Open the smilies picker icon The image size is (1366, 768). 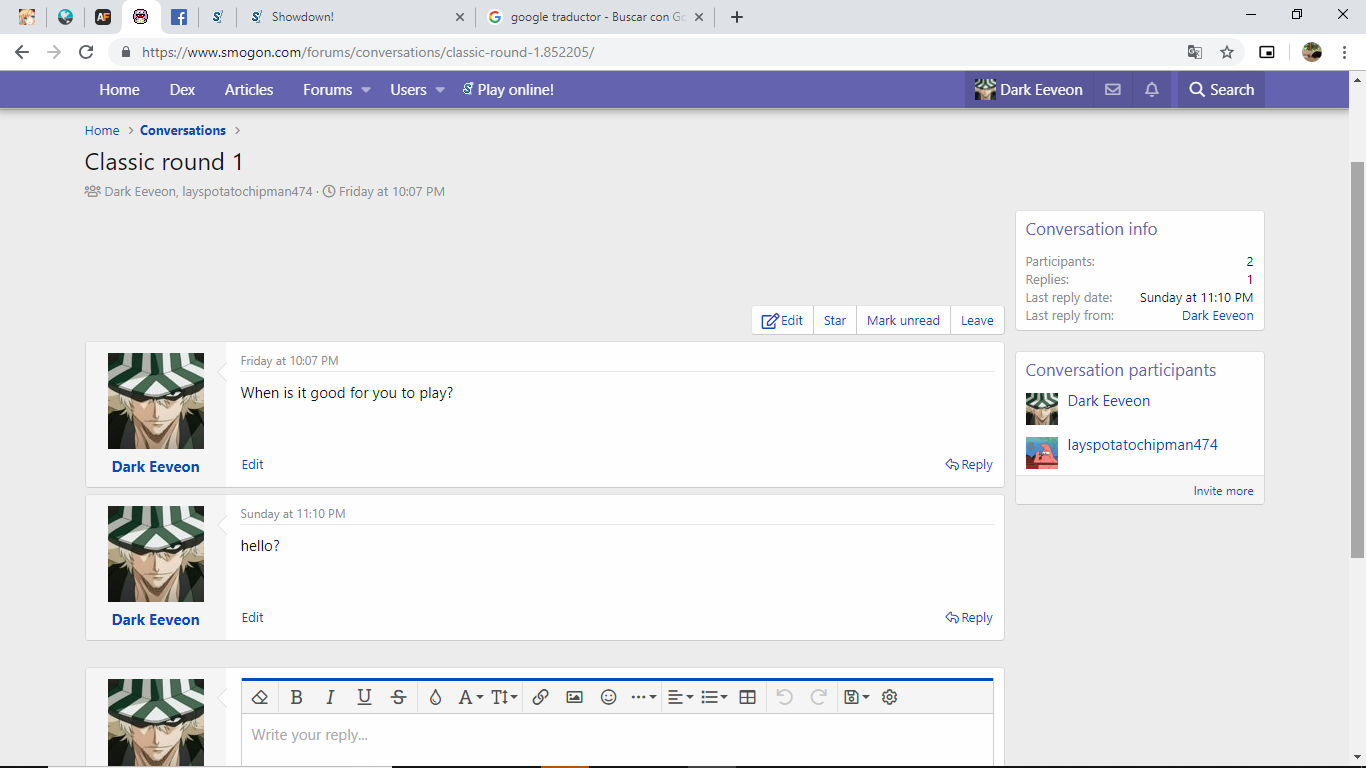608,697
